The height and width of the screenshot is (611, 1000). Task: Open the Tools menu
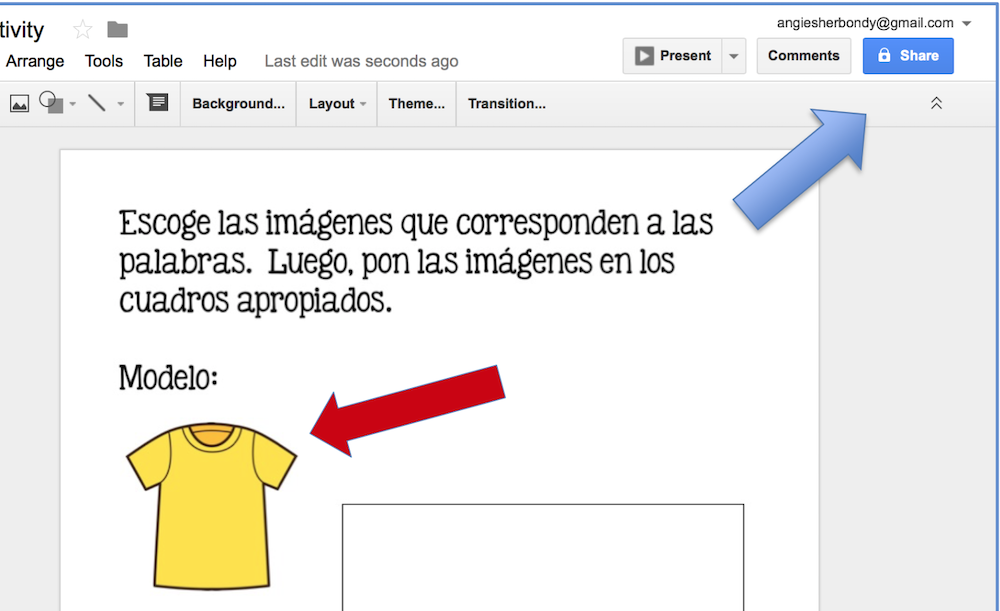tap(104, 61)
